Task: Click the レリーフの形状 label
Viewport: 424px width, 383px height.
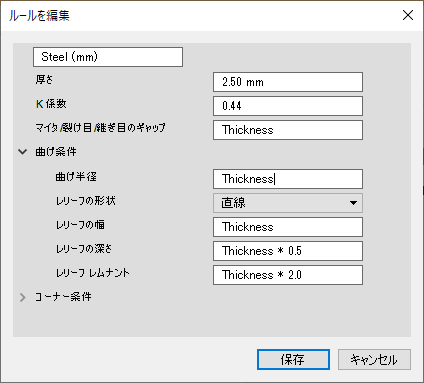Action: click(x=85, y=201)
